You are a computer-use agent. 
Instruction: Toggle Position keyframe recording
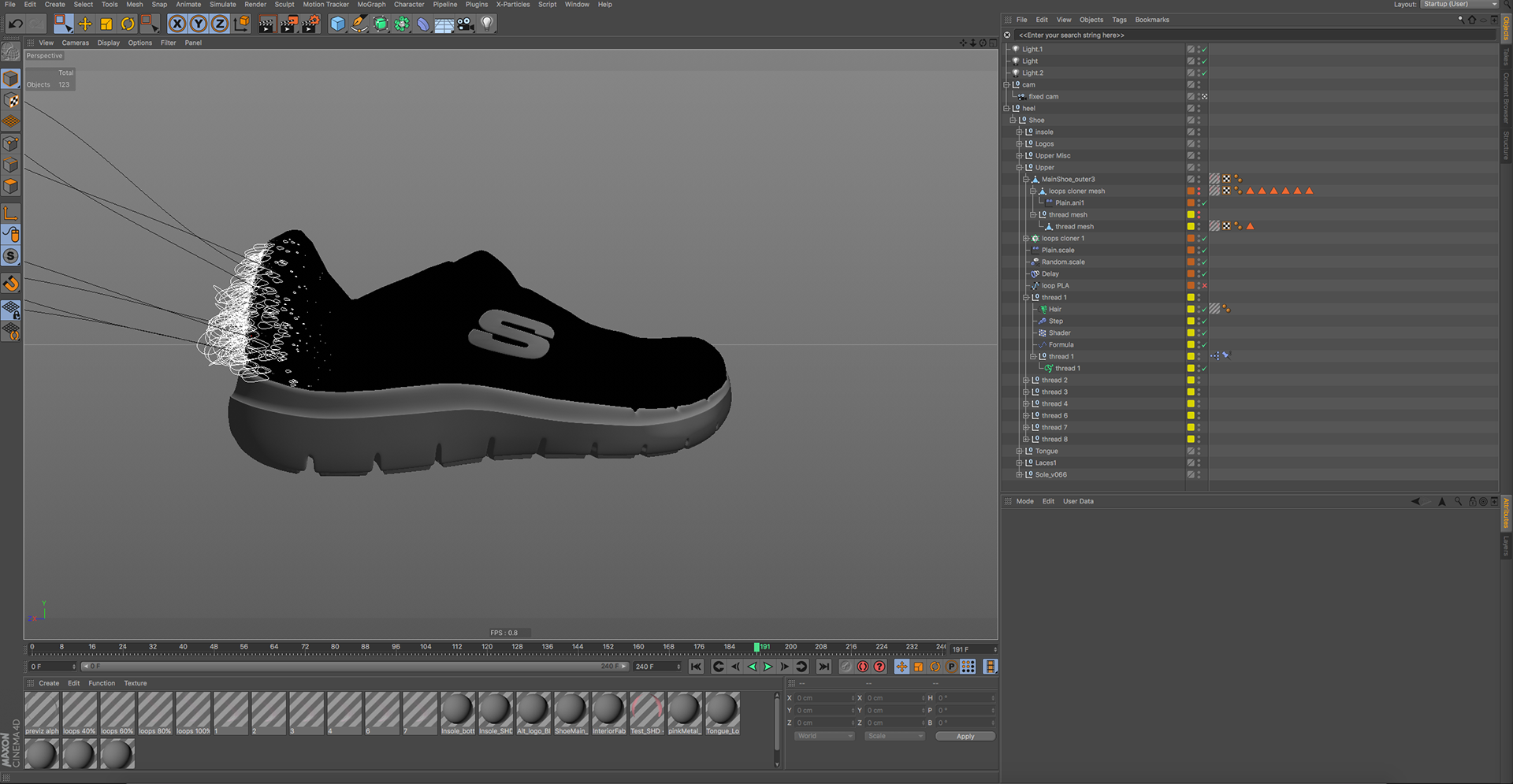click(x=901, y=667)
